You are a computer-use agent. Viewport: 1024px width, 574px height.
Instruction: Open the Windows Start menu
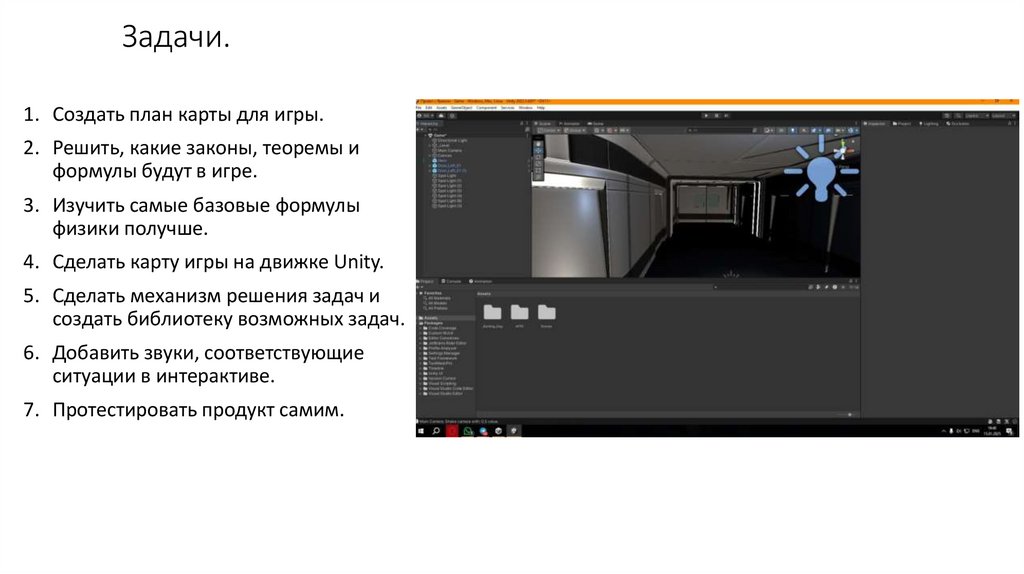click(x=421, y=431)
